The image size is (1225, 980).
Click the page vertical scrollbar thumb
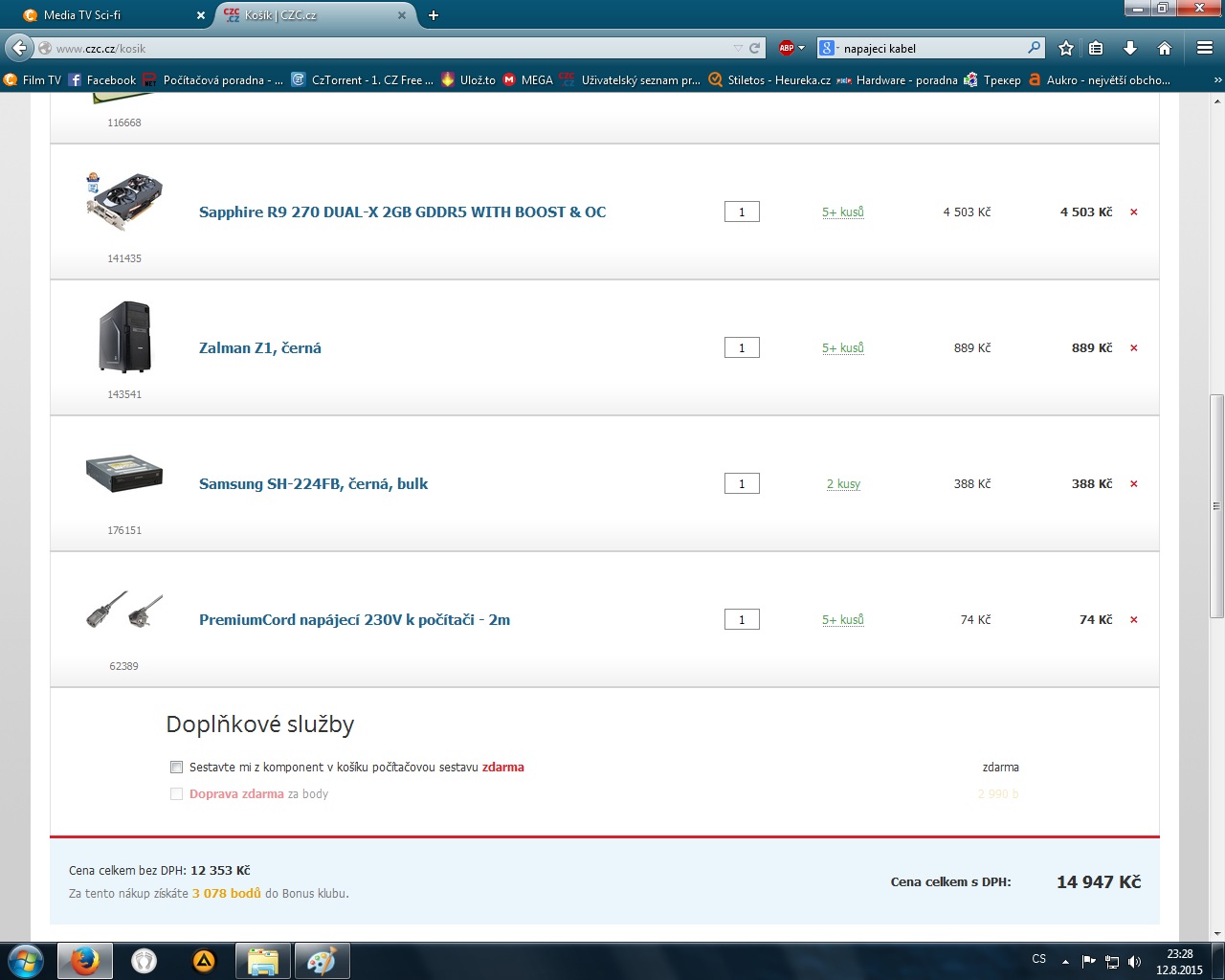coord(1216,505)
